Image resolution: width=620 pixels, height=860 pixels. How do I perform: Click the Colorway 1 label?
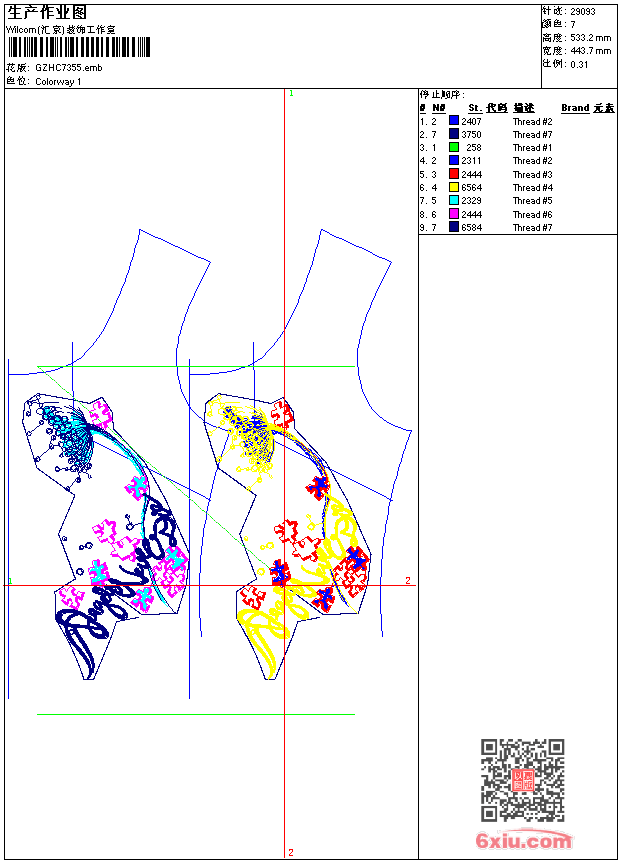tap(58, 82)
